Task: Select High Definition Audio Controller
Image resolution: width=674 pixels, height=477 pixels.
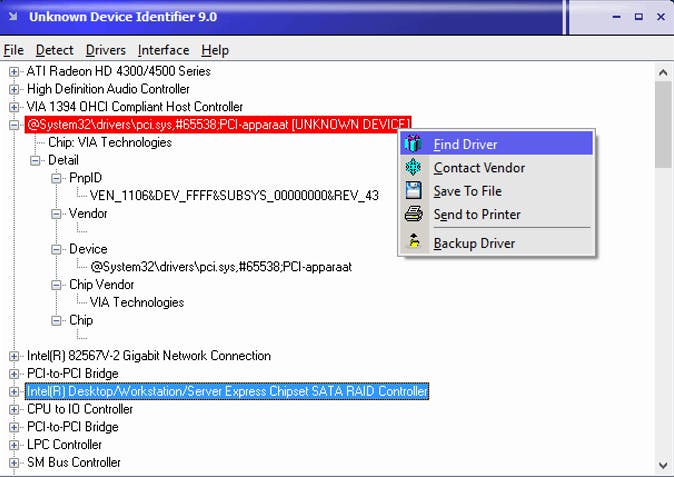Action: (108, 89)
